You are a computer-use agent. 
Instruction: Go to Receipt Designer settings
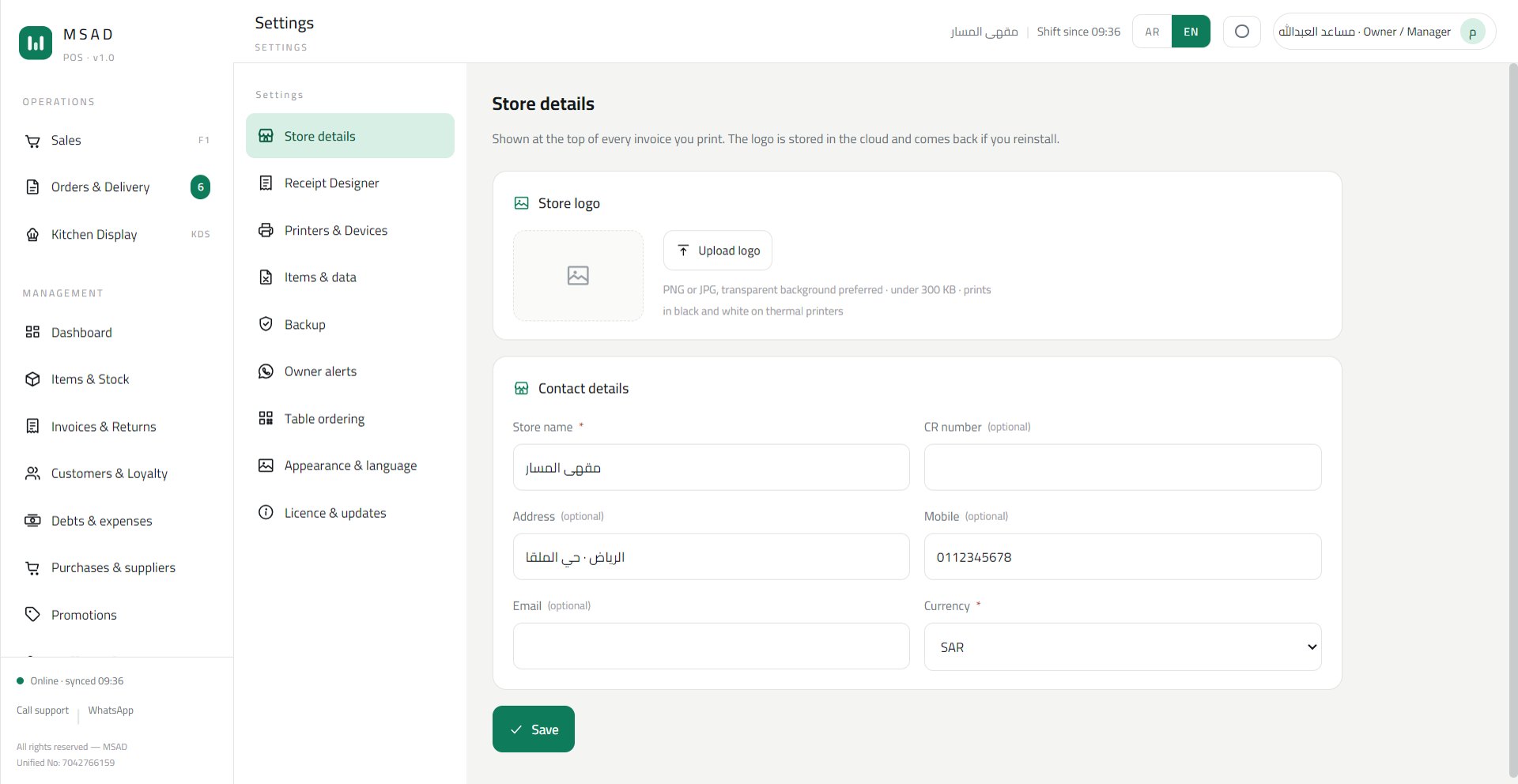pos(350,183)
